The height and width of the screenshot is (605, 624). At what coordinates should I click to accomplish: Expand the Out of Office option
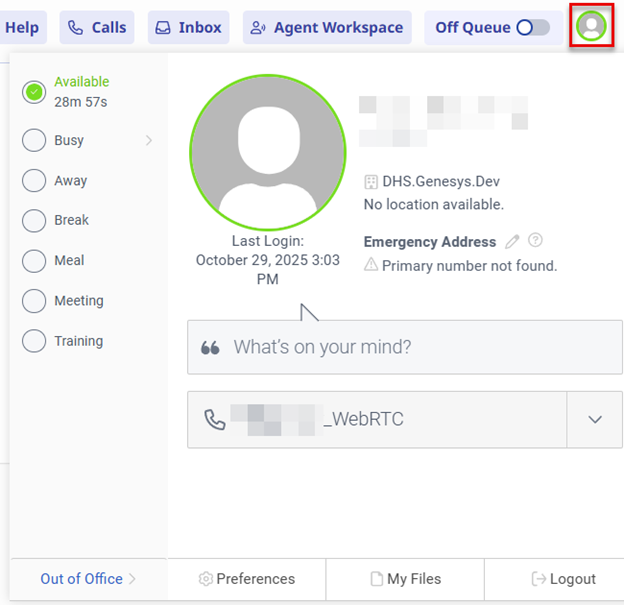tap(88, 579)
